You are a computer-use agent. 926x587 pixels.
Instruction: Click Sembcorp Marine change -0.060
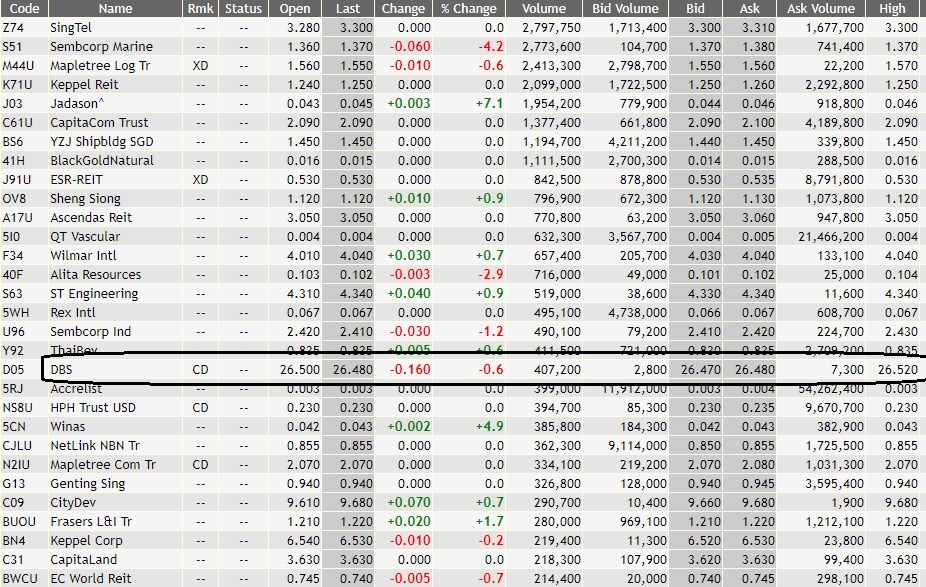pos(410,47)
